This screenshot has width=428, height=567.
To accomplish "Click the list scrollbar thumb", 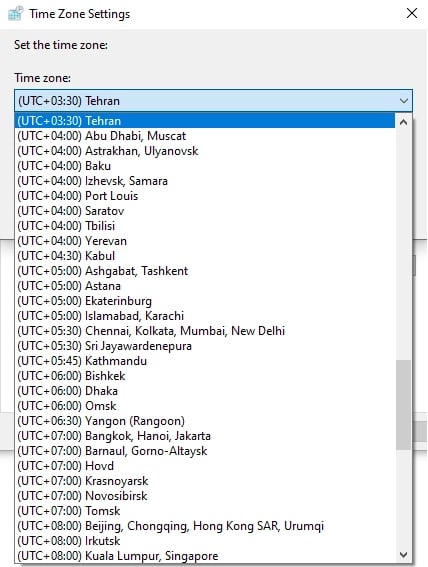I will point(403,405).
